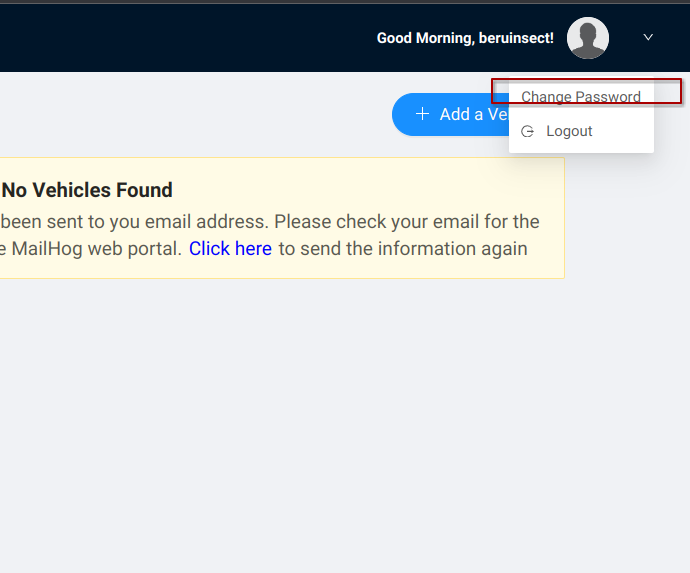Follow the "Click here" resend link
The width and height of the screenshot is (690, 573).
(230, 248)
